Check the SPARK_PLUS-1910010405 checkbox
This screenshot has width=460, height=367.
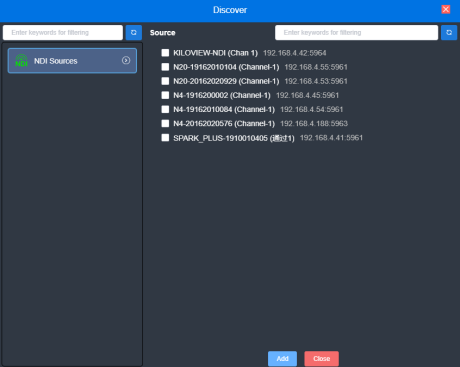[x=165, y=138]
